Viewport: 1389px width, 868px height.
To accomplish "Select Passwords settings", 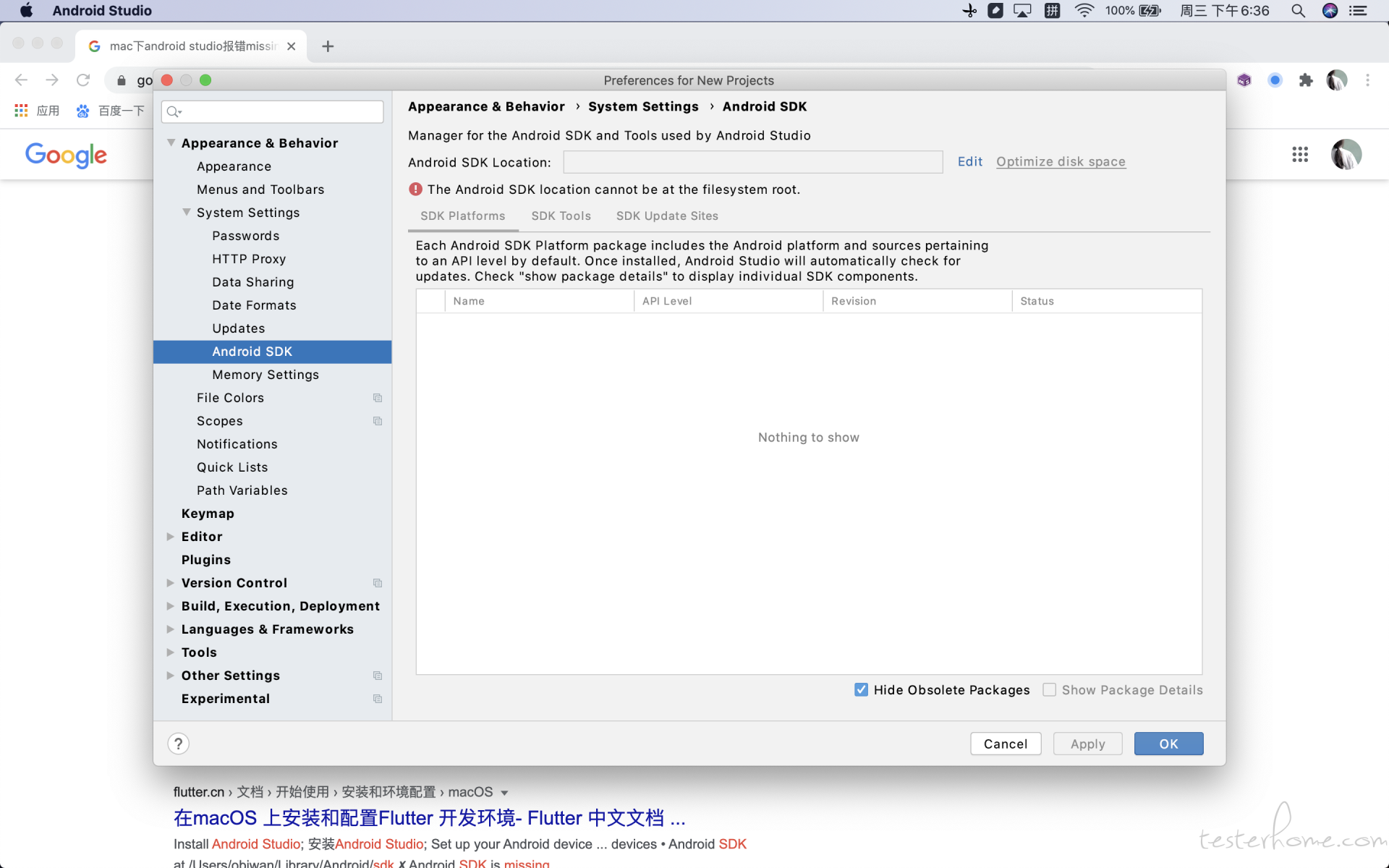I will (x=245, y=236).
